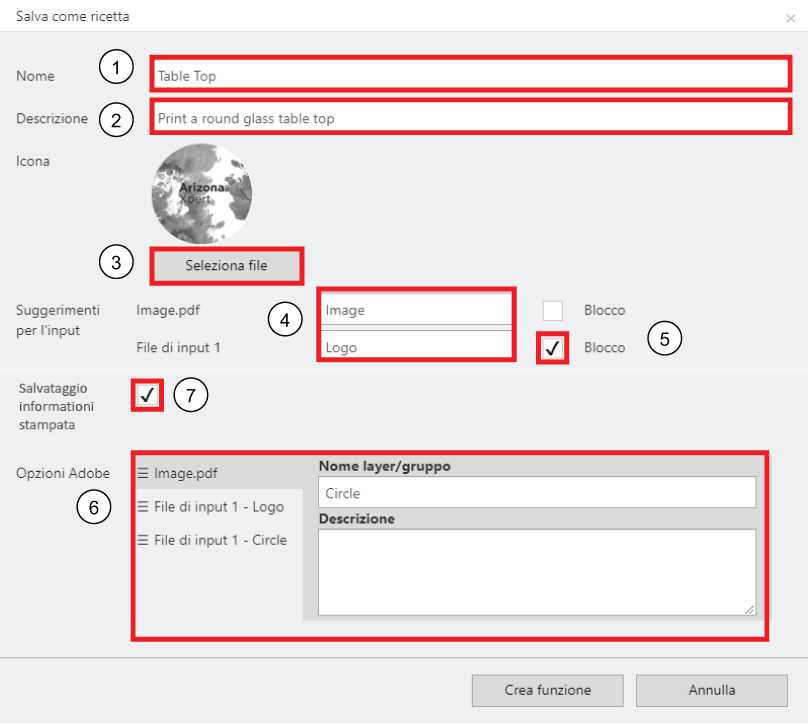Enable the Blocco checkbox for Image.pdf
Viewport: 808px width, 724px height.
(x=552, y=310)
